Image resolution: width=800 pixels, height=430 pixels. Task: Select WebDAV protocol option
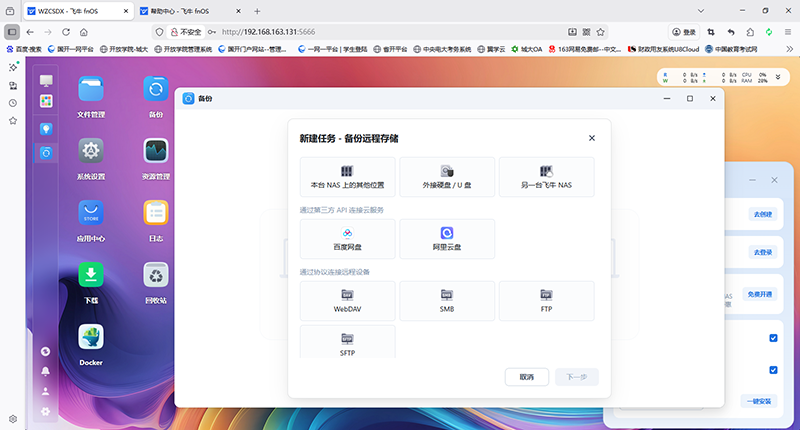click(x=347, y=301)
